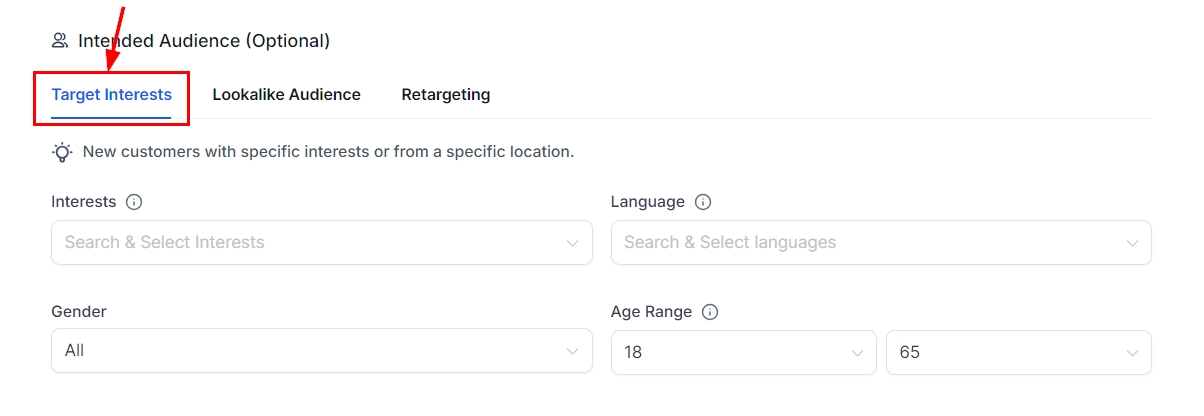
Task: Select the Retargeting tab
Action: coord(445,95)
